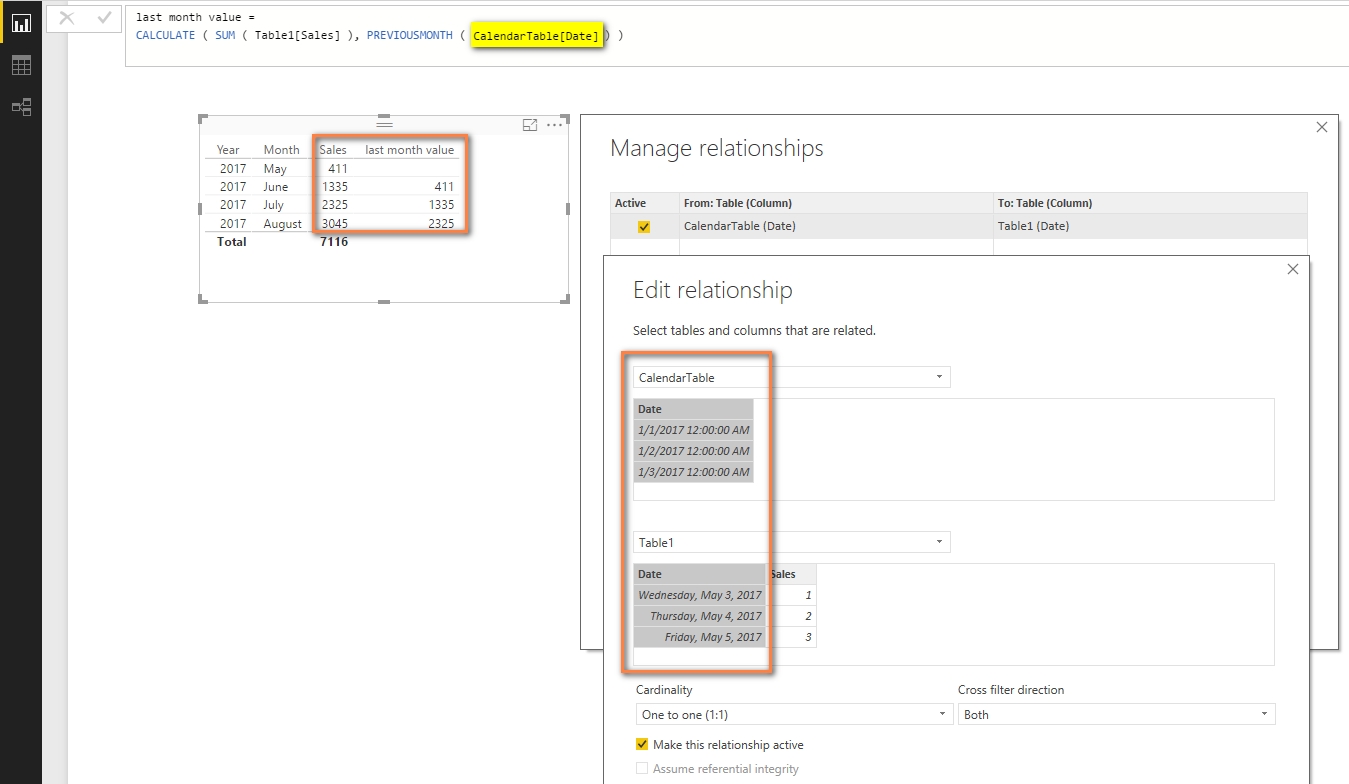Toggle Make this relationship active checkbox

(x=642, y=745)
